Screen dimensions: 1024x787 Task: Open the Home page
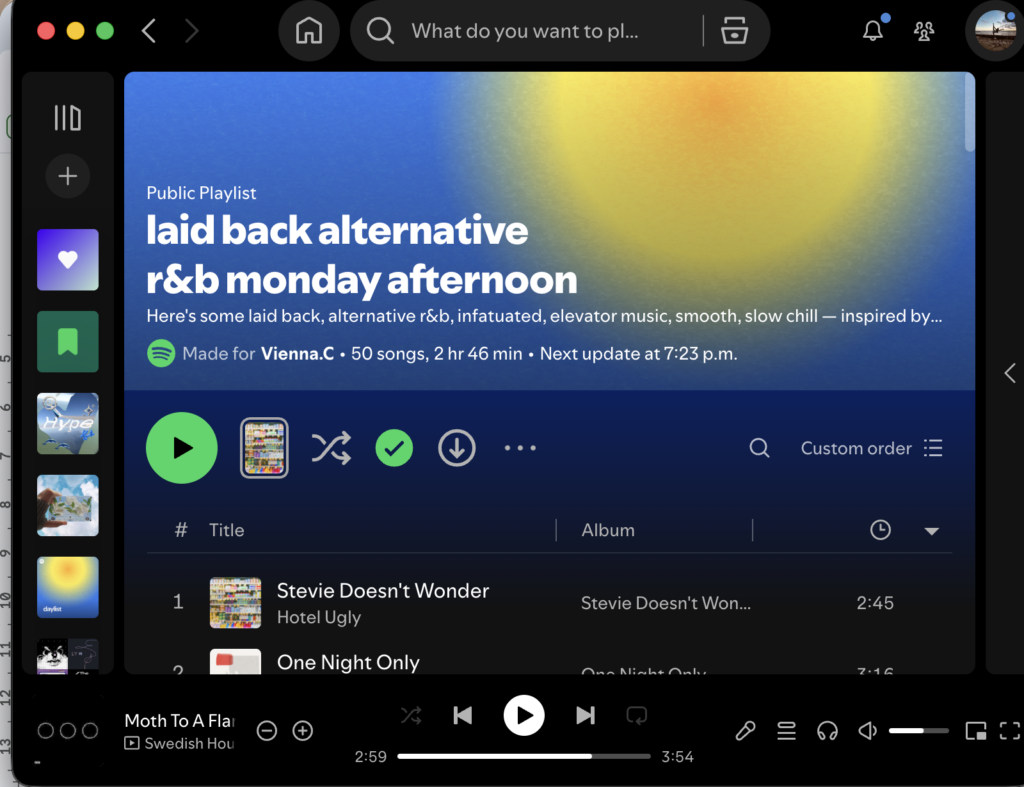[309, 31]
